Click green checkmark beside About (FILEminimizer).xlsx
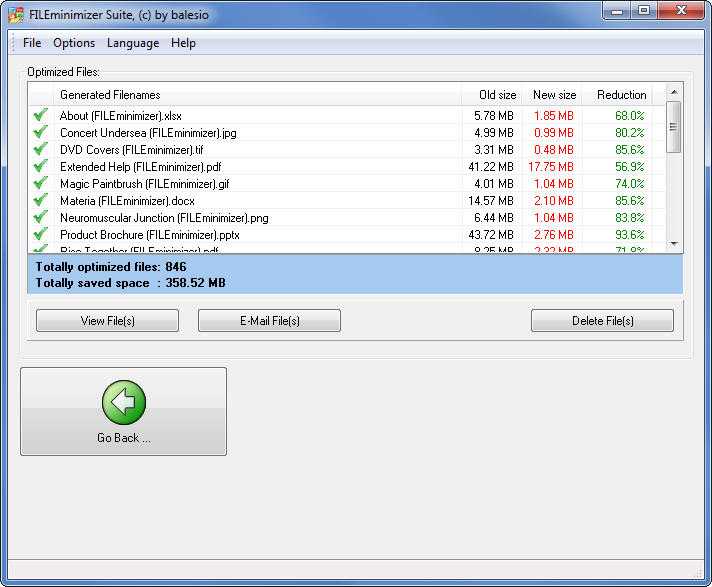The image size is (712, 587). 40,115
